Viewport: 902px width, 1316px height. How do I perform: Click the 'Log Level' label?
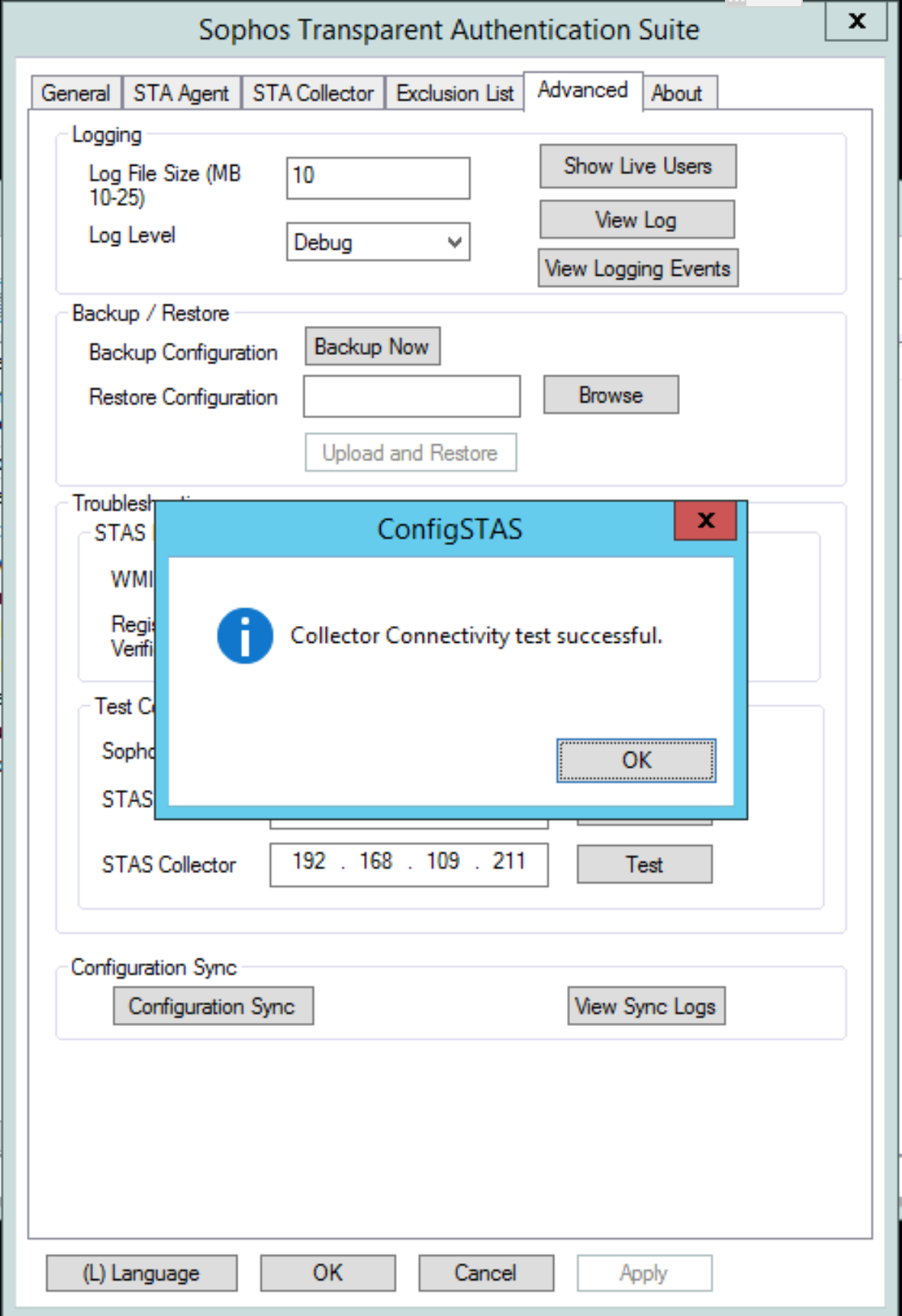pyautogui.click(x=132, y=235)
